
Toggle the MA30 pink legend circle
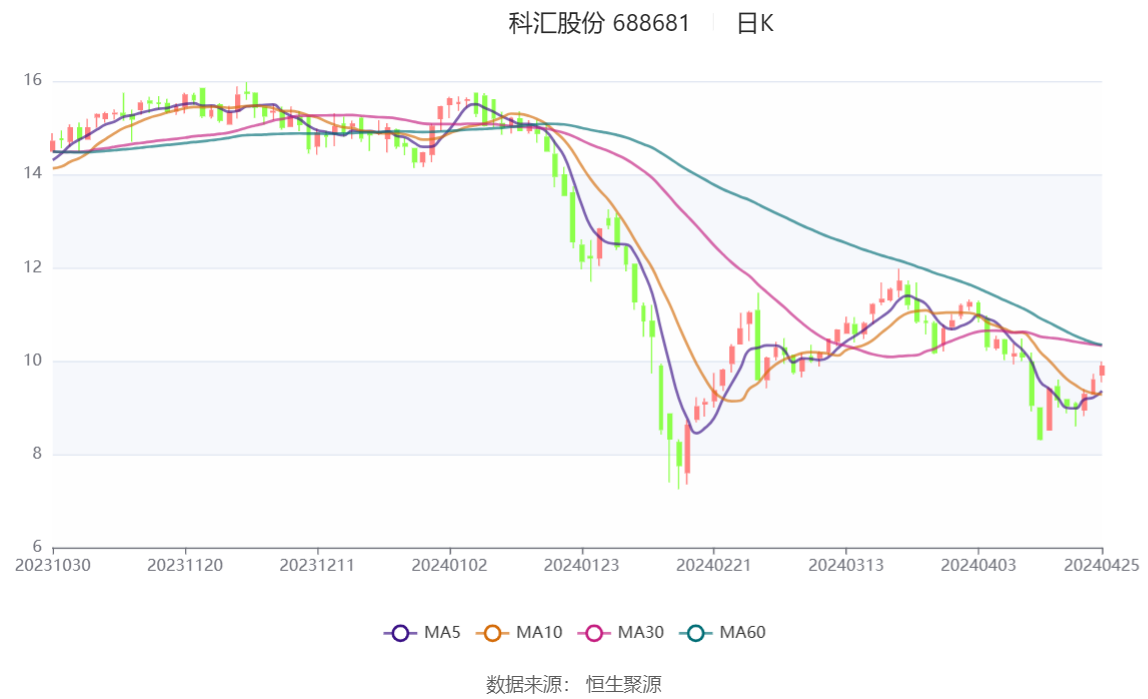pos(594,633)
